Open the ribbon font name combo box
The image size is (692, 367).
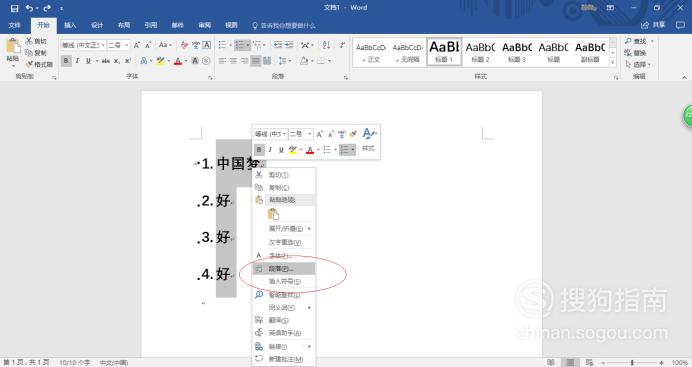tap(83, 45)
